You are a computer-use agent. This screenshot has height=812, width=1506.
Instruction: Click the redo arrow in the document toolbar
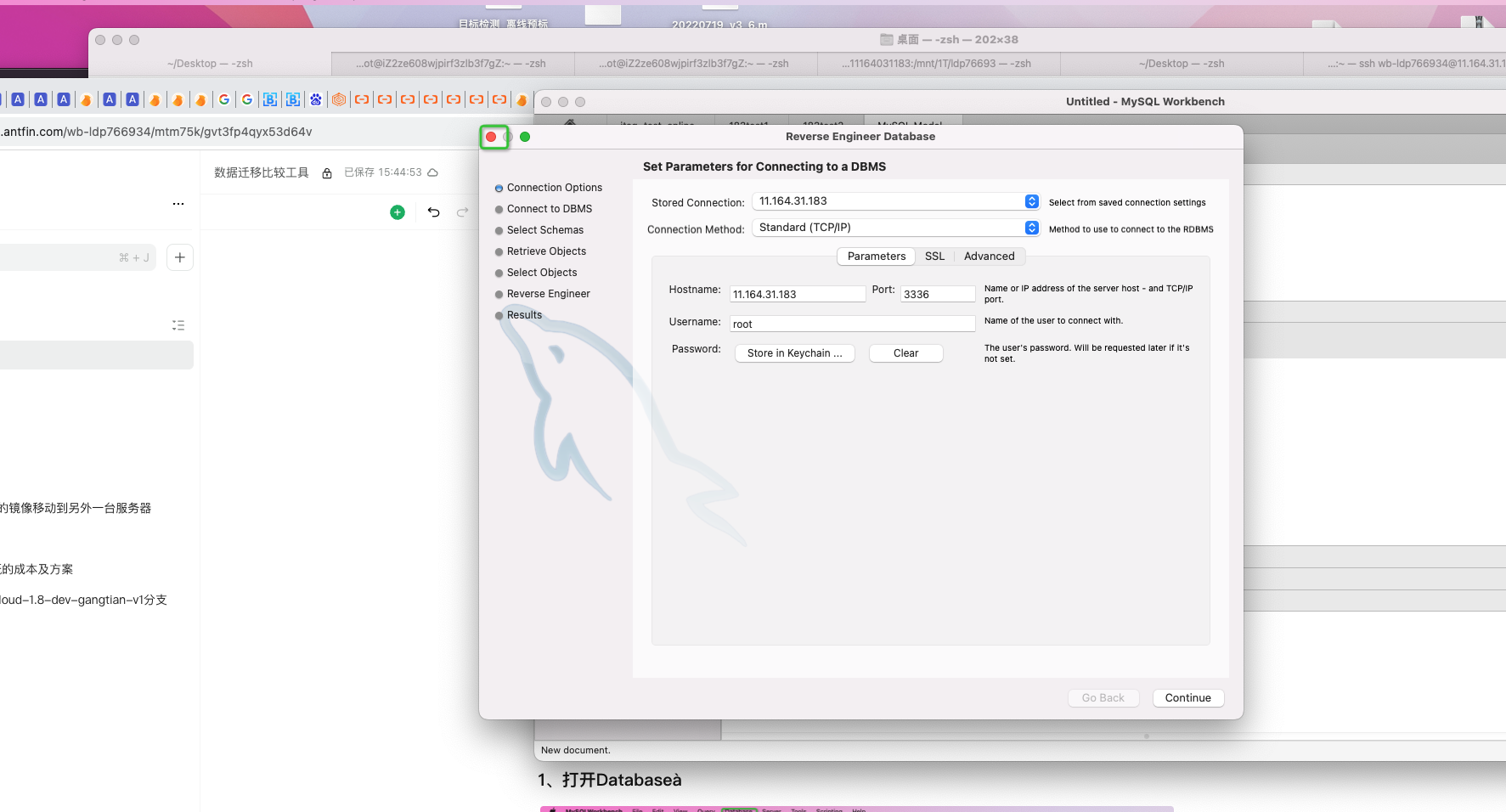(x=462, y=212)
